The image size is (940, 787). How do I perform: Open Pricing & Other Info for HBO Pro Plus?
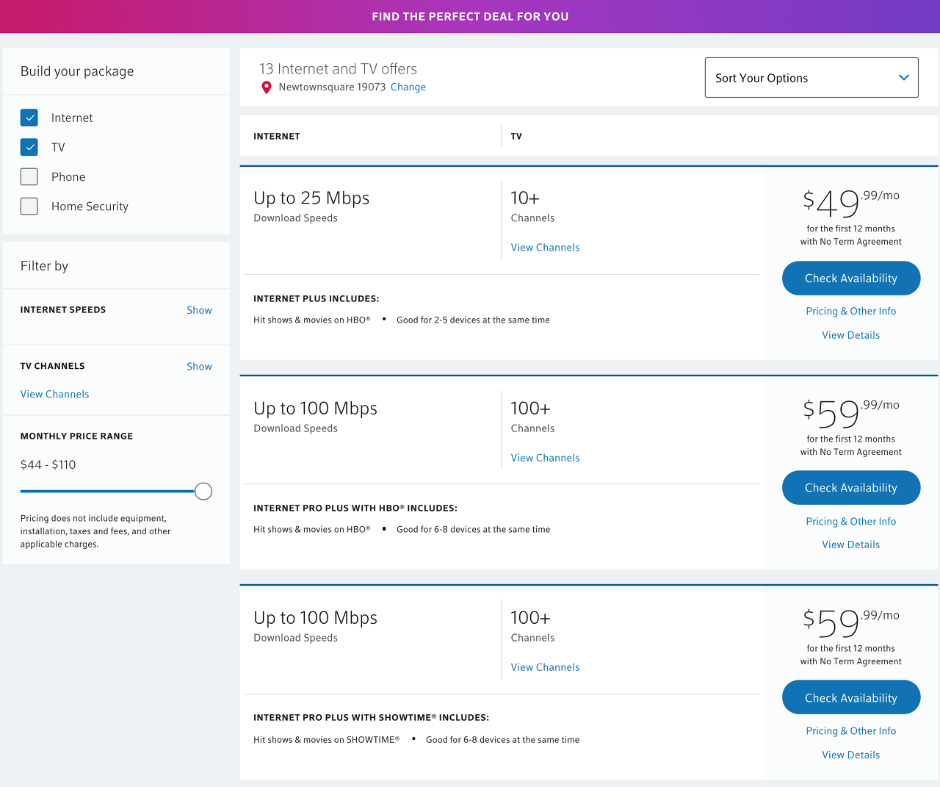[x=851, y=521]
